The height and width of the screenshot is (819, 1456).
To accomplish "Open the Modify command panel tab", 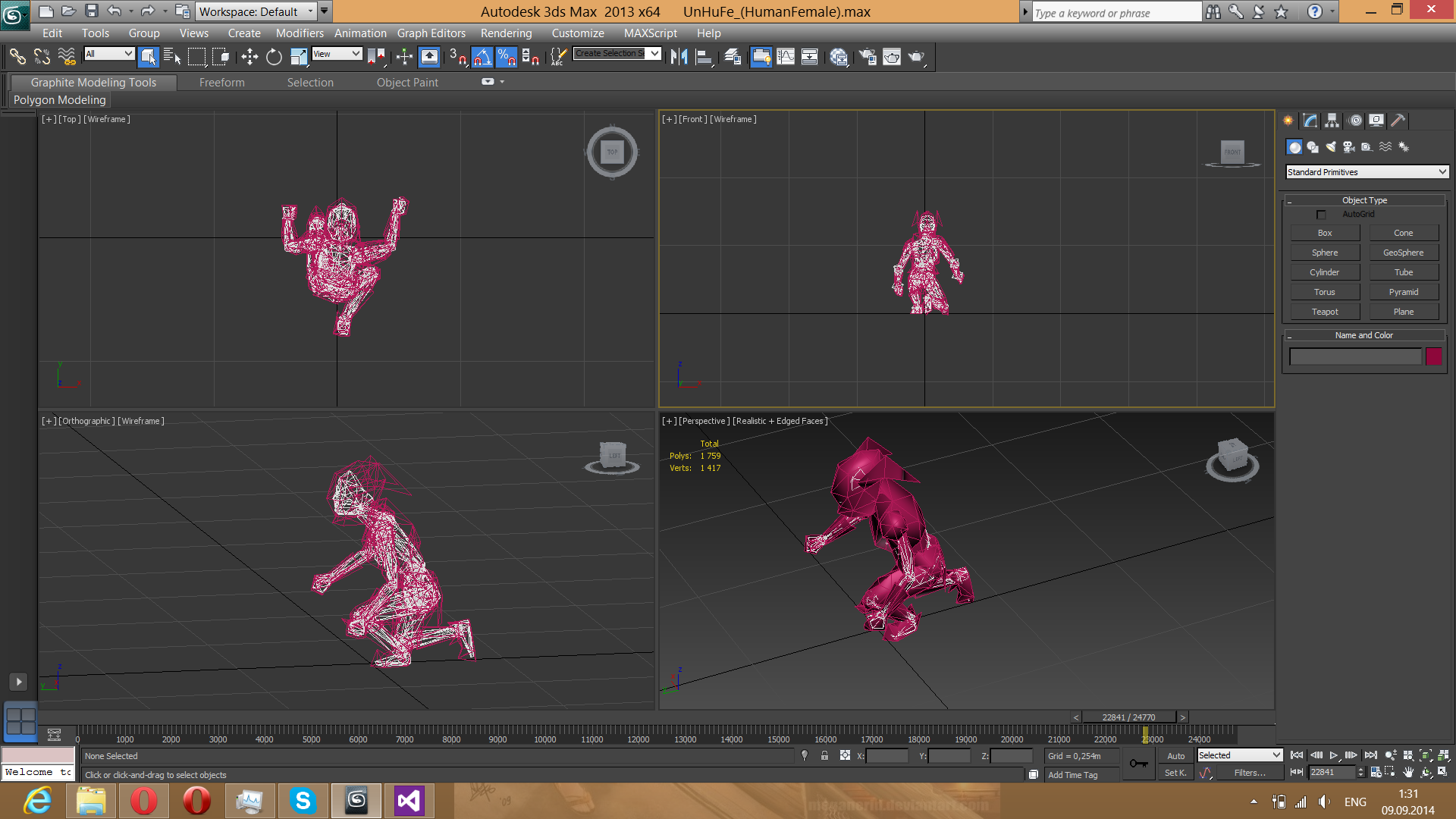I will [1310, 121].
